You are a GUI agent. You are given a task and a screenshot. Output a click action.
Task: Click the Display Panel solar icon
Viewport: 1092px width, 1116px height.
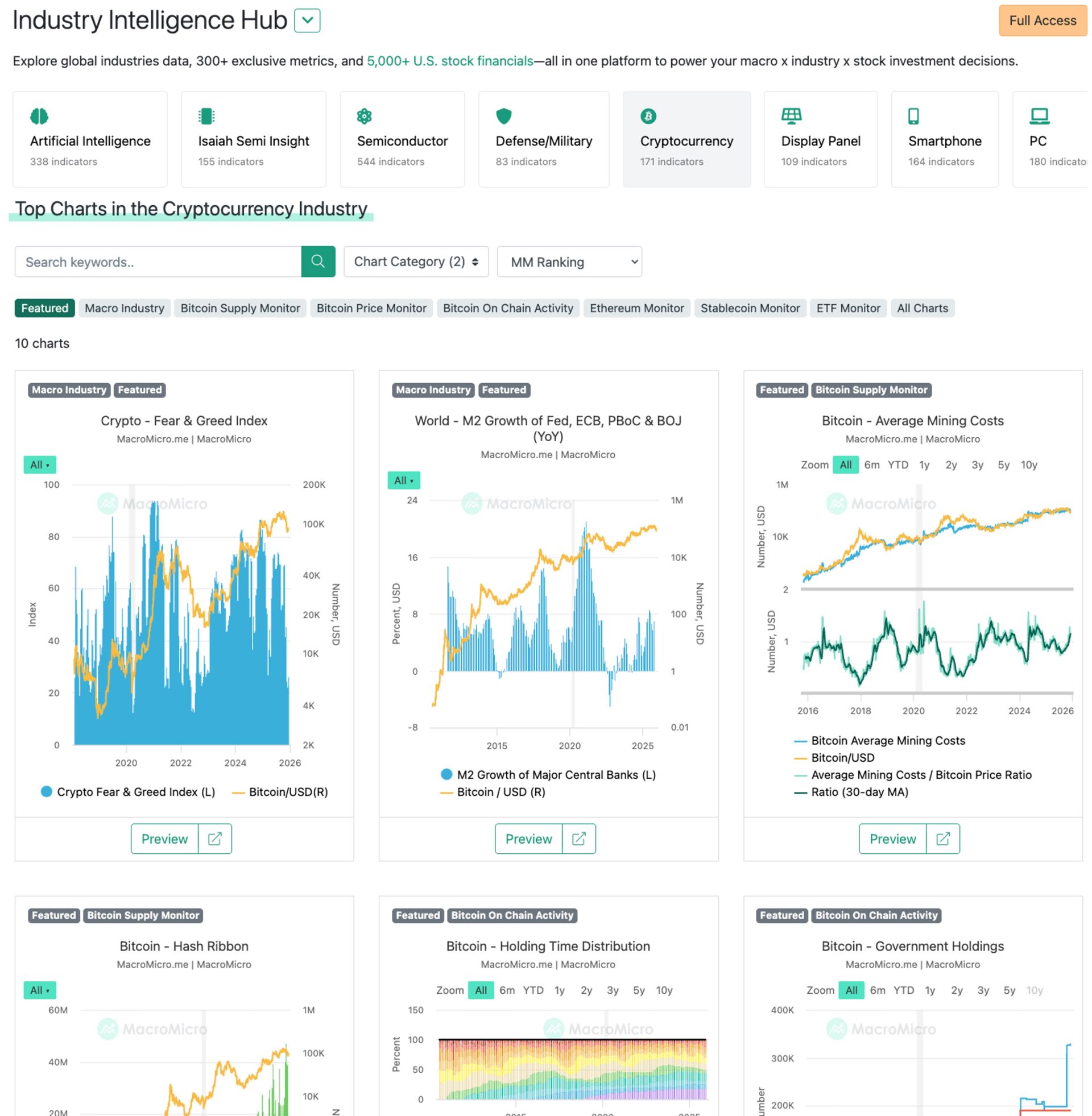point(791,117)
